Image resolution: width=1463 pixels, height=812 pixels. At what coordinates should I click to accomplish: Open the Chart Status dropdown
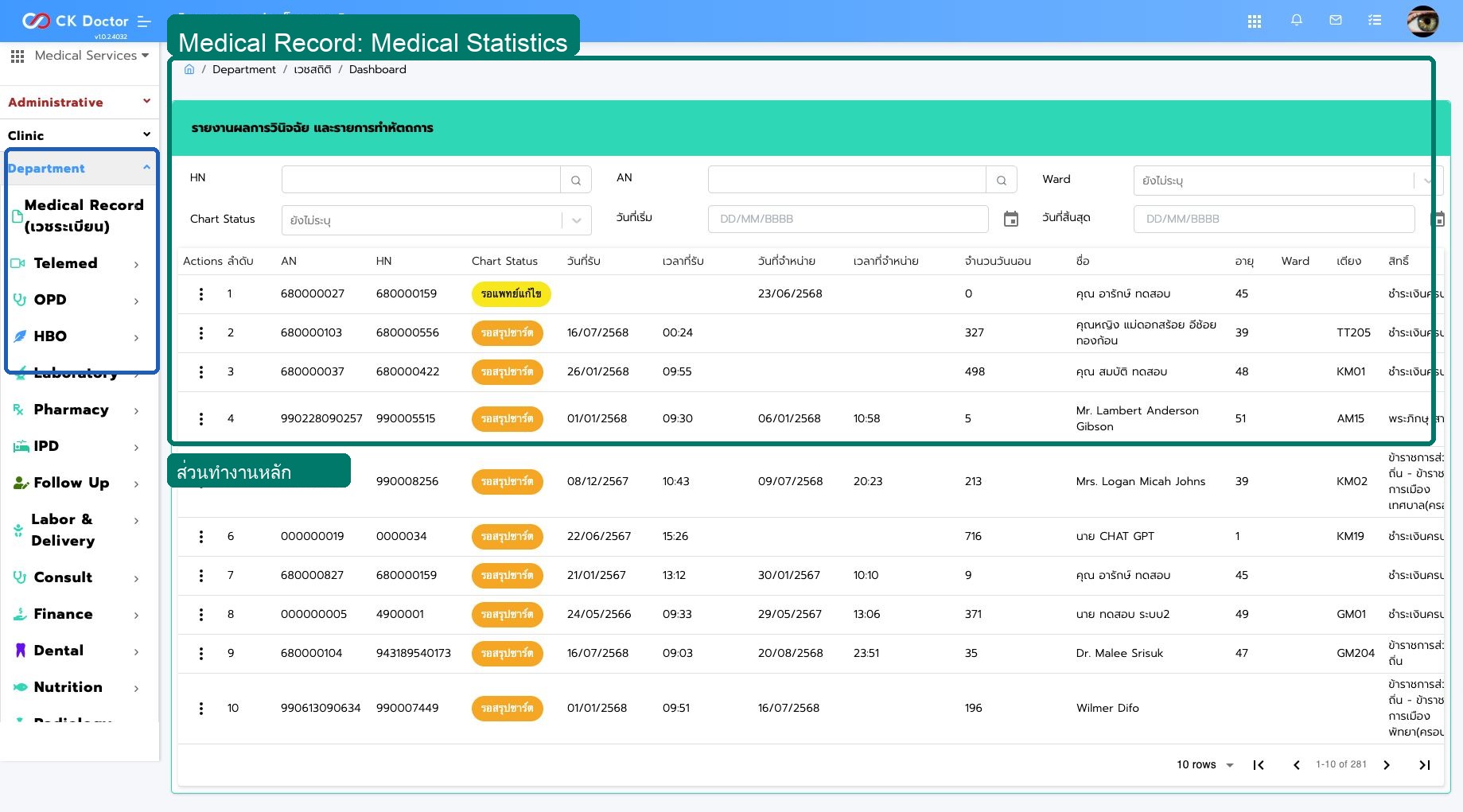(x=436, y=220)
